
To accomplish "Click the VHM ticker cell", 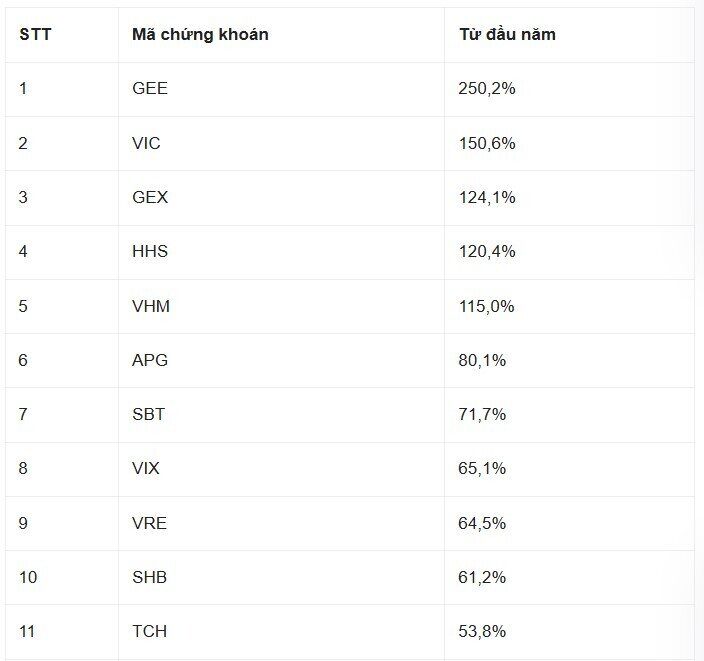I will click(x=151, y=306).
